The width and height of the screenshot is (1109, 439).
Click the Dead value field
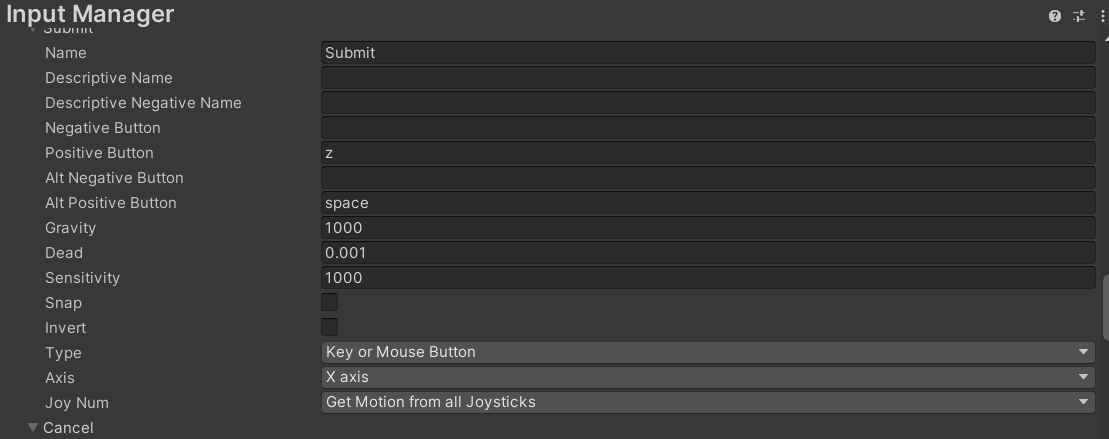coord(708,253)
